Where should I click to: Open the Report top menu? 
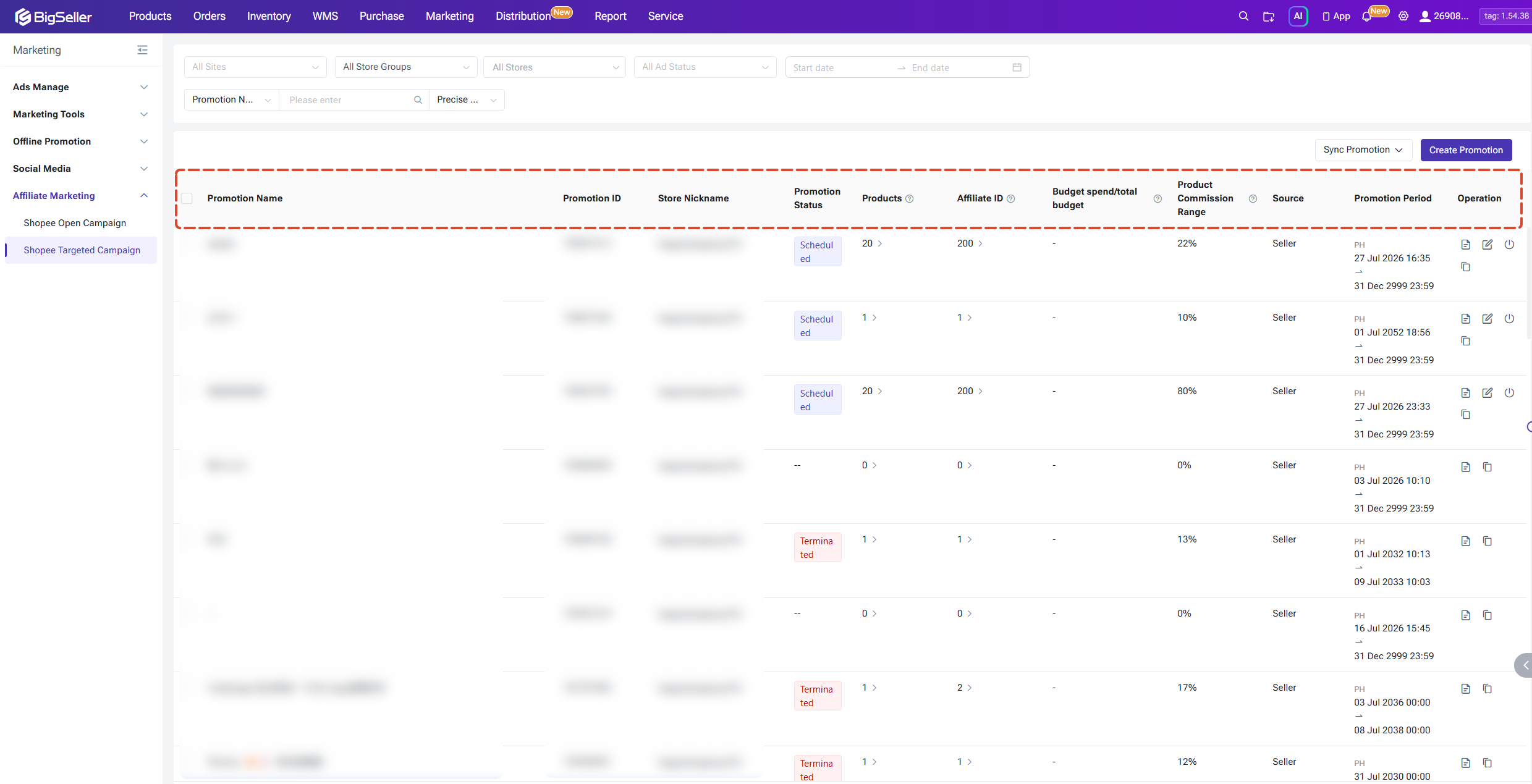click(x=611, y=16)
